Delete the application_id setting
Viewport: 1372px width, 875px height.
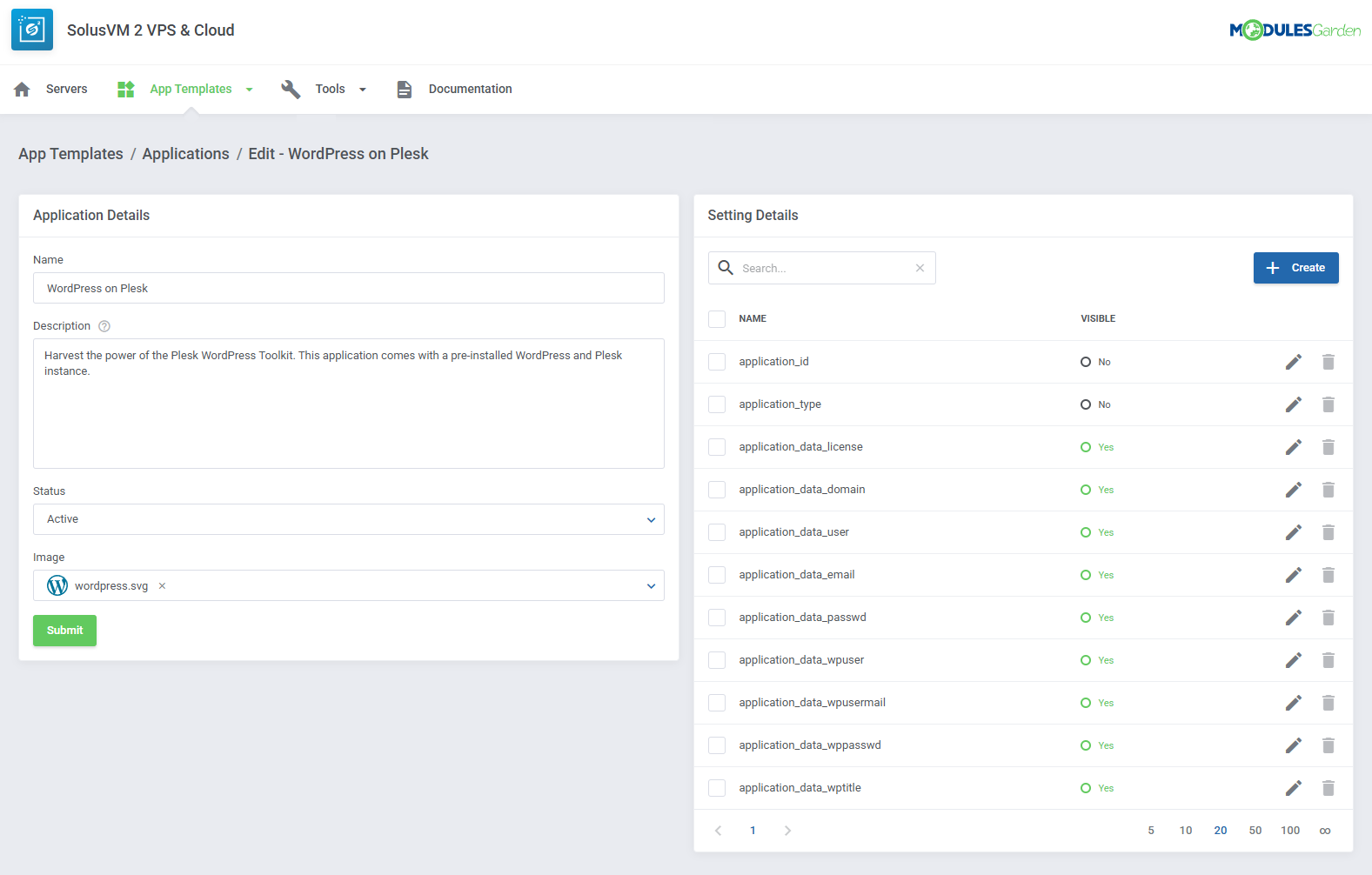click(1328, 362)
